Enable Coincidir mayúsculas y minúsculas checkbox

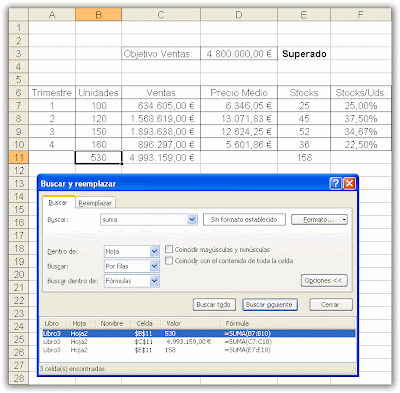click(x=169, y=249)
